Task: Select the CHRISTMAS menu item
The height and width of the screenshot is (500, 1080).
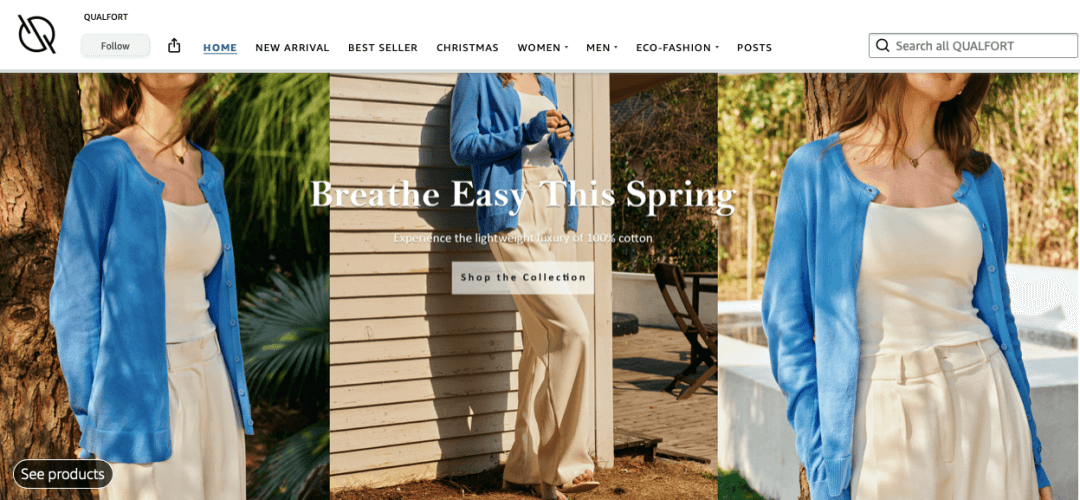Action: click(x=467, y=48)
